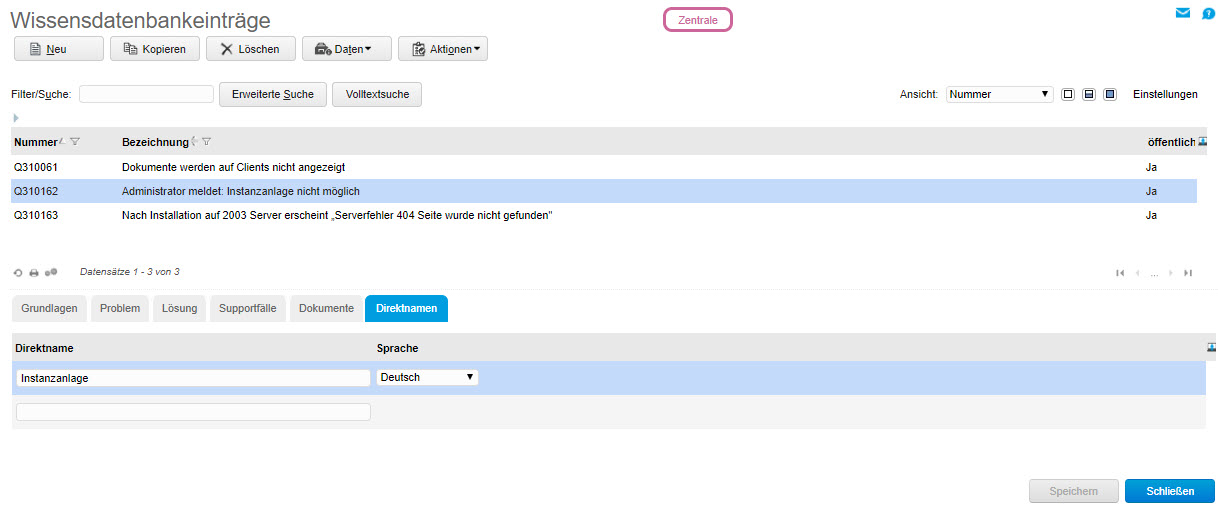Click column chooser icon beside öffentlich header
The image size is (1218, 506).
click(x=1202, y=142)
